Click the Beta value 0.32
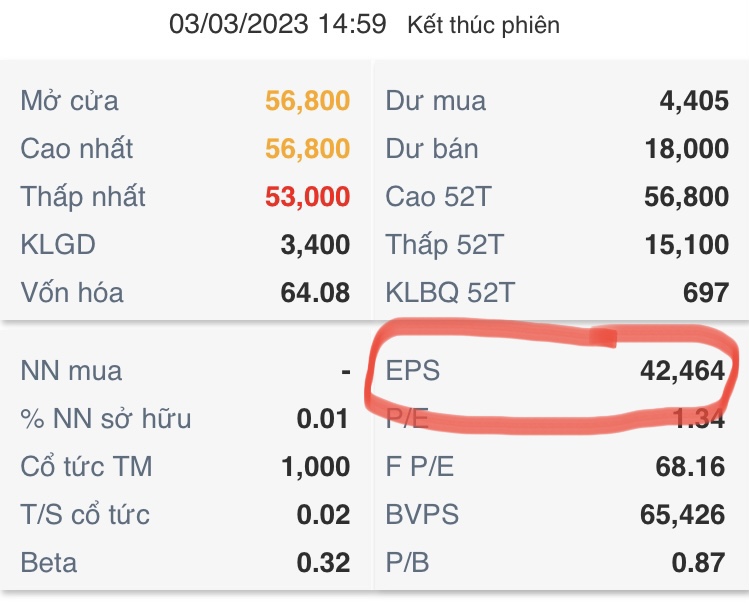 (323, 563)
